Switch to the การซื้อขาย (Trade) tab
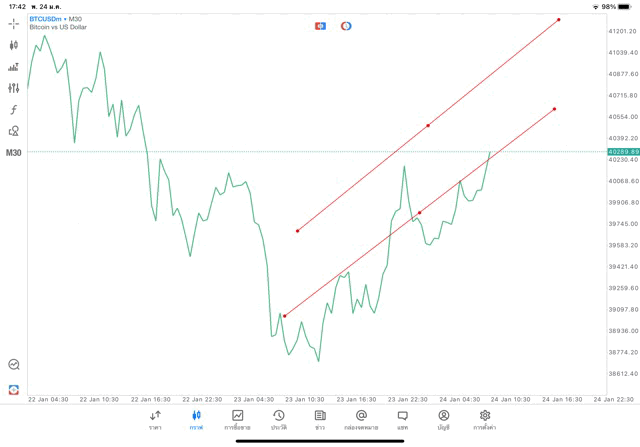This screenshot has width=640, height=447. (x=237, y=419)
